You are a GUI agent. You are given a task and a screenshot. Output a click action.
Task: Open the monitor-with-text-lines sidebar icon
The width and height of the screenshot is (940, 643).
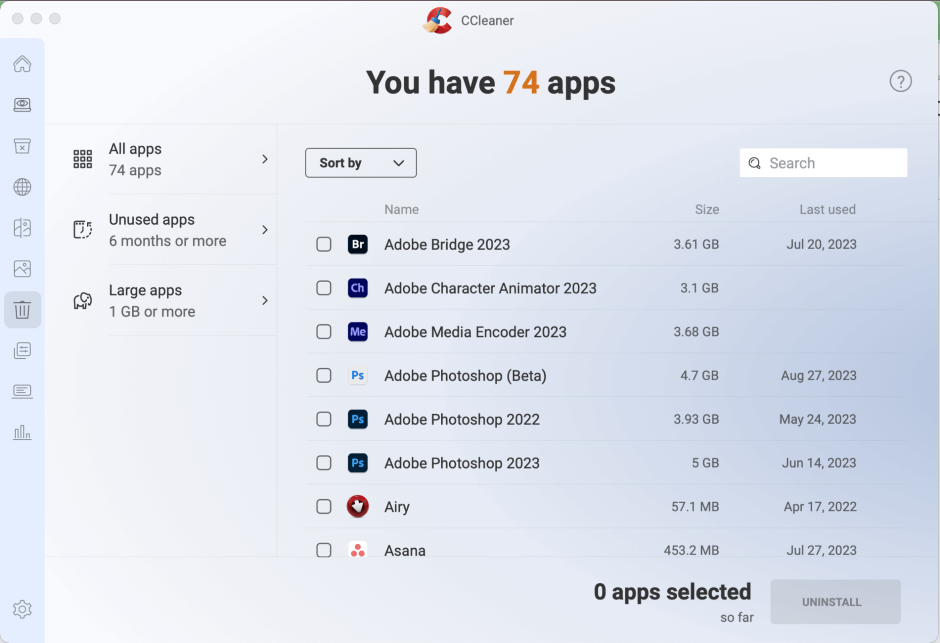pos(22,391)
